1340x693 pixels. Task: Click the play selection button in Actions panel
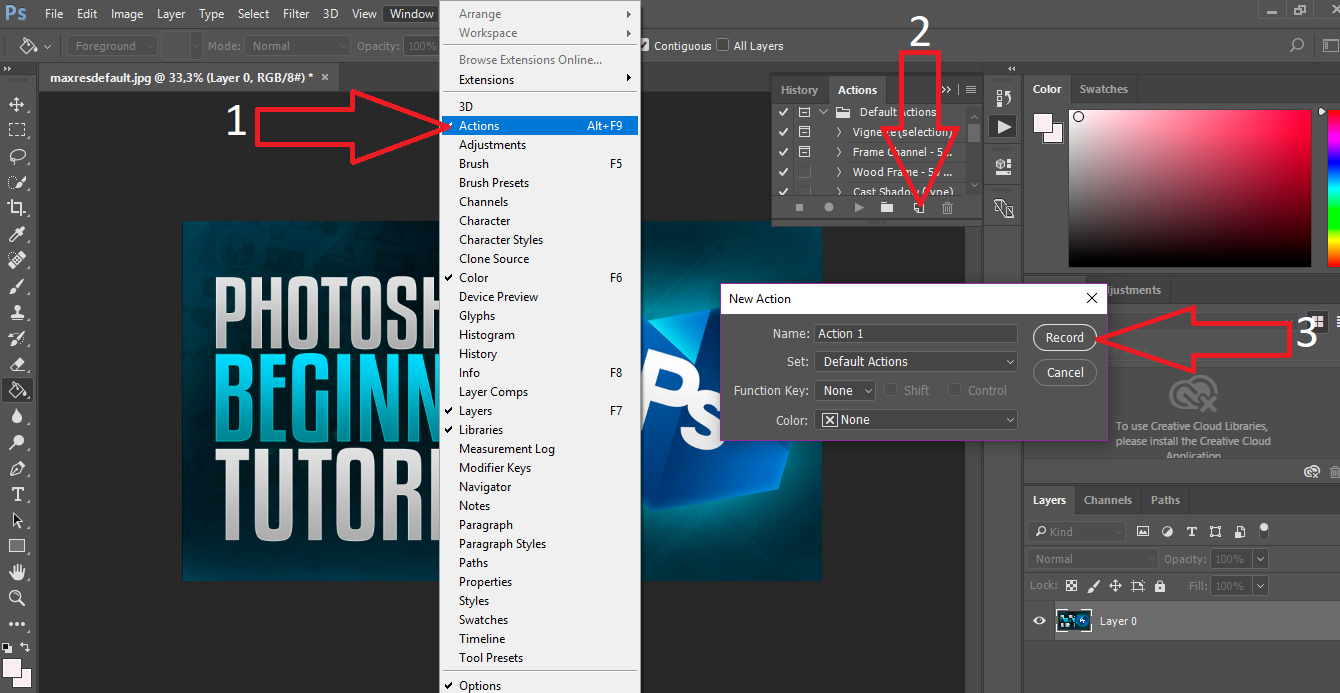pos(859,207)
